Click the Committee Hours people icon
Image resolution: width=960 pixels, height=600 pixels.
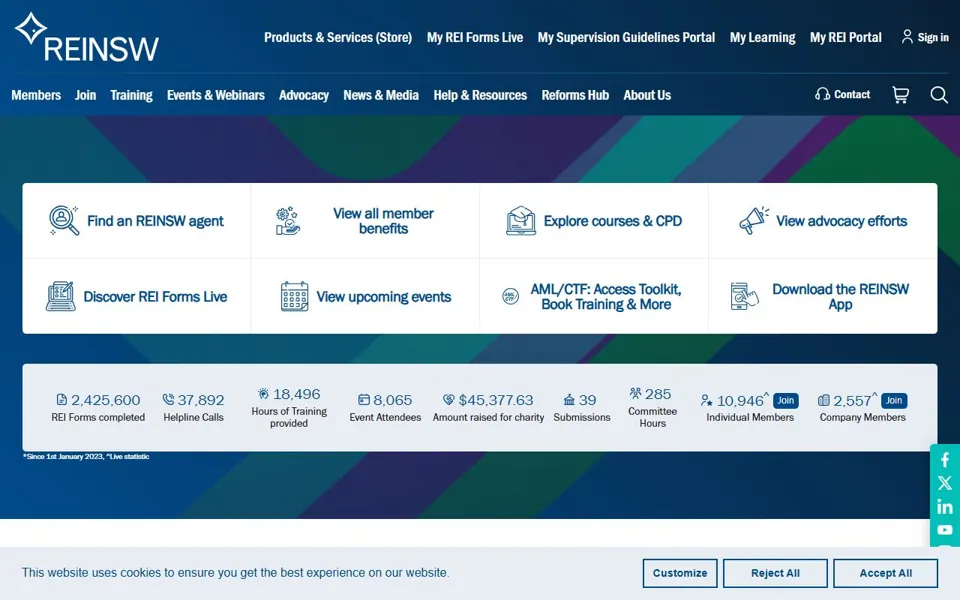coord(636,393)
